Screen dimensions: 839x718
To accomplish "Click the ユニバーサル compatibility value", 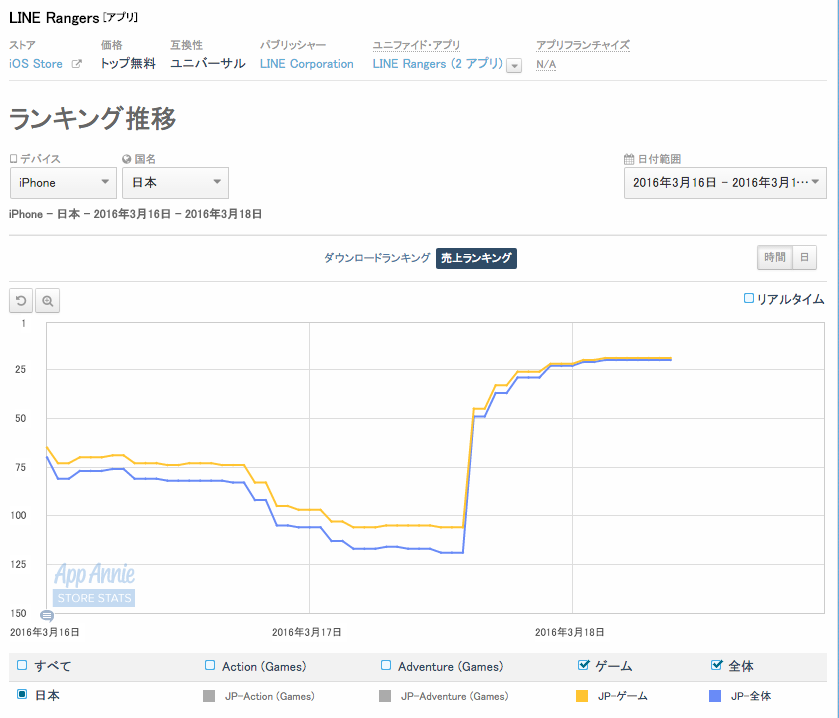I will [208, 64].
